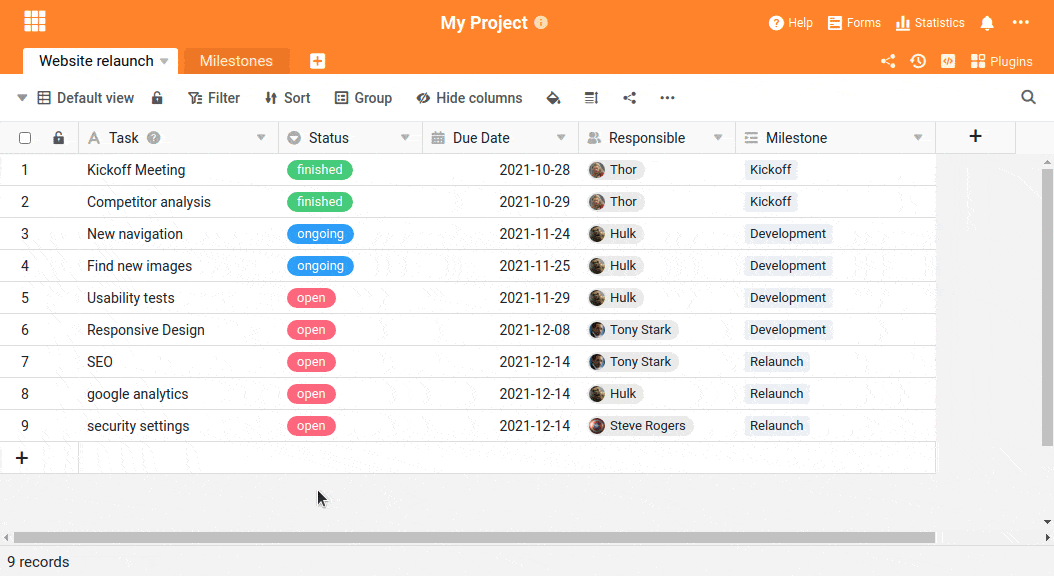Click the notifications bell icon
The image size is (1054, 576).
pos(987,23)
